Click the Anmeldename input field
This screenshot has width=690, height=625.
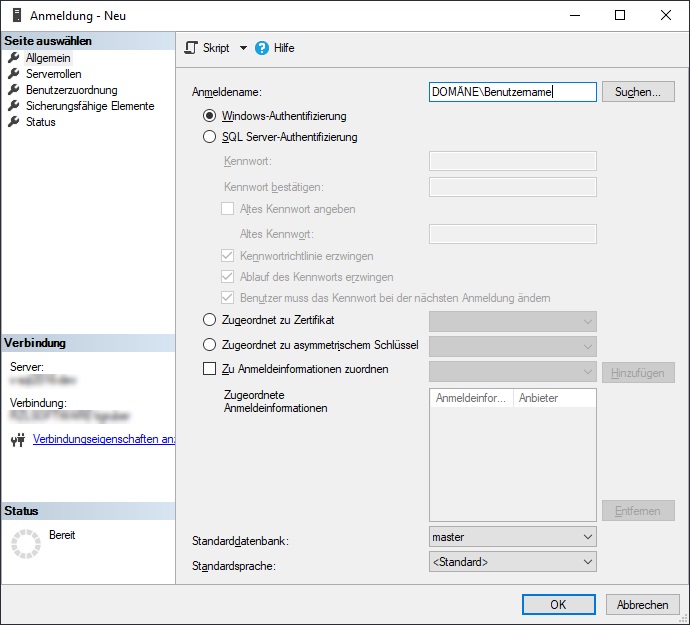(x=513, y=92)
